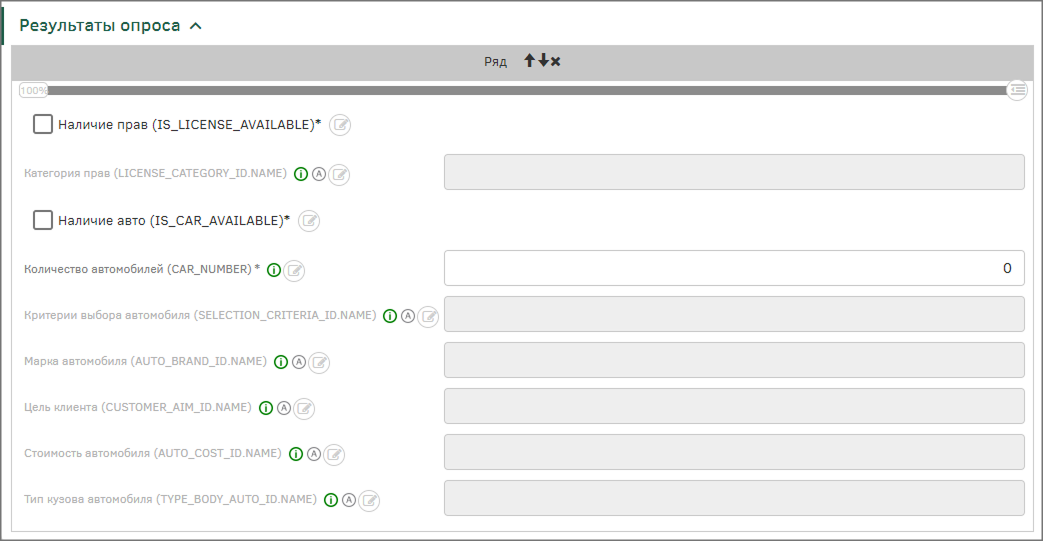Click the 'A' icon beside AUTO_COST_ID.NAME

314,454
